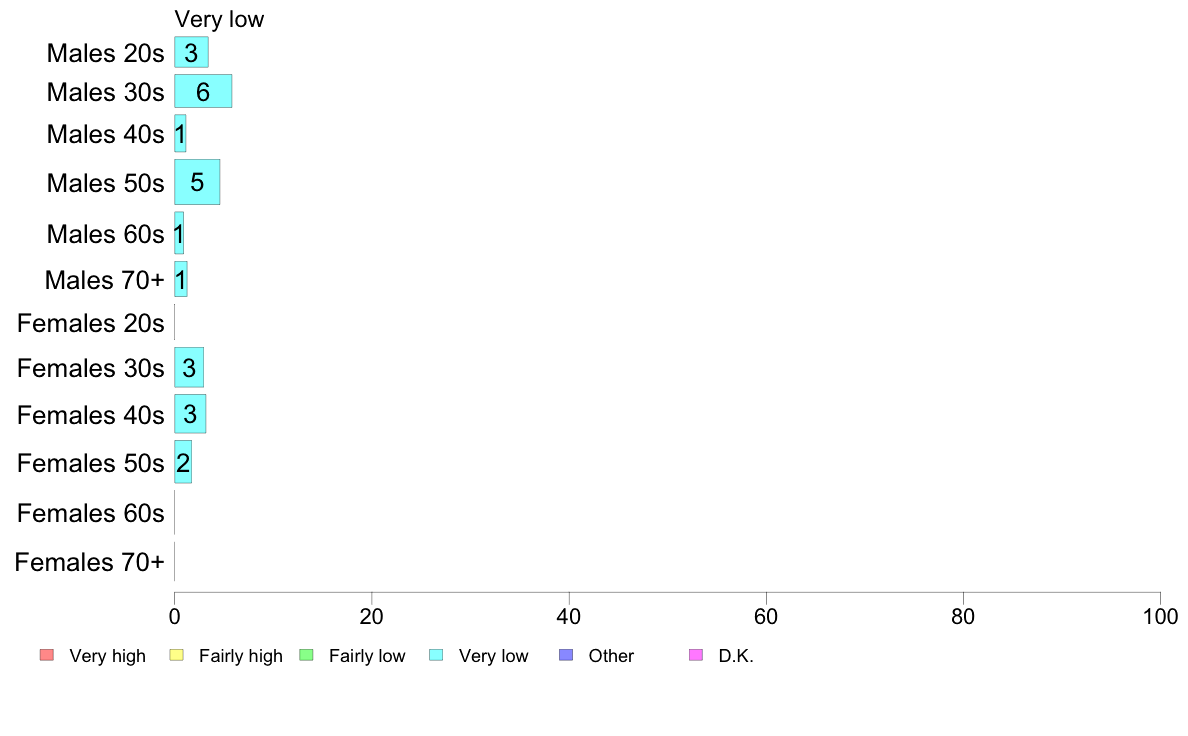Select the Females 50s bar showing 2
This screenshot has width=1188, height=736.
click(183, 462)
